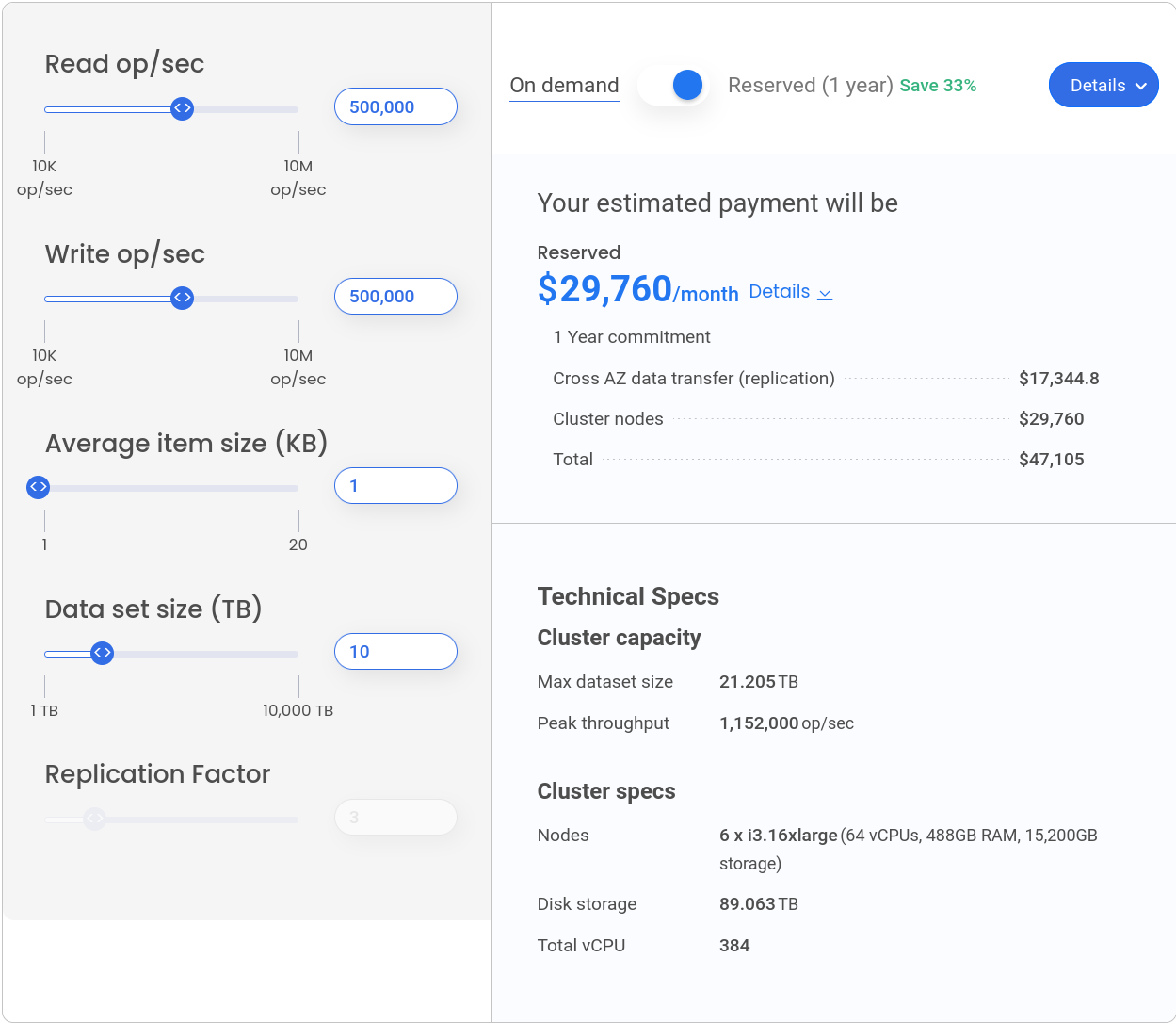Expand the Details link beside monthly price
The image size is (1176, 1023).
[790, 292]
